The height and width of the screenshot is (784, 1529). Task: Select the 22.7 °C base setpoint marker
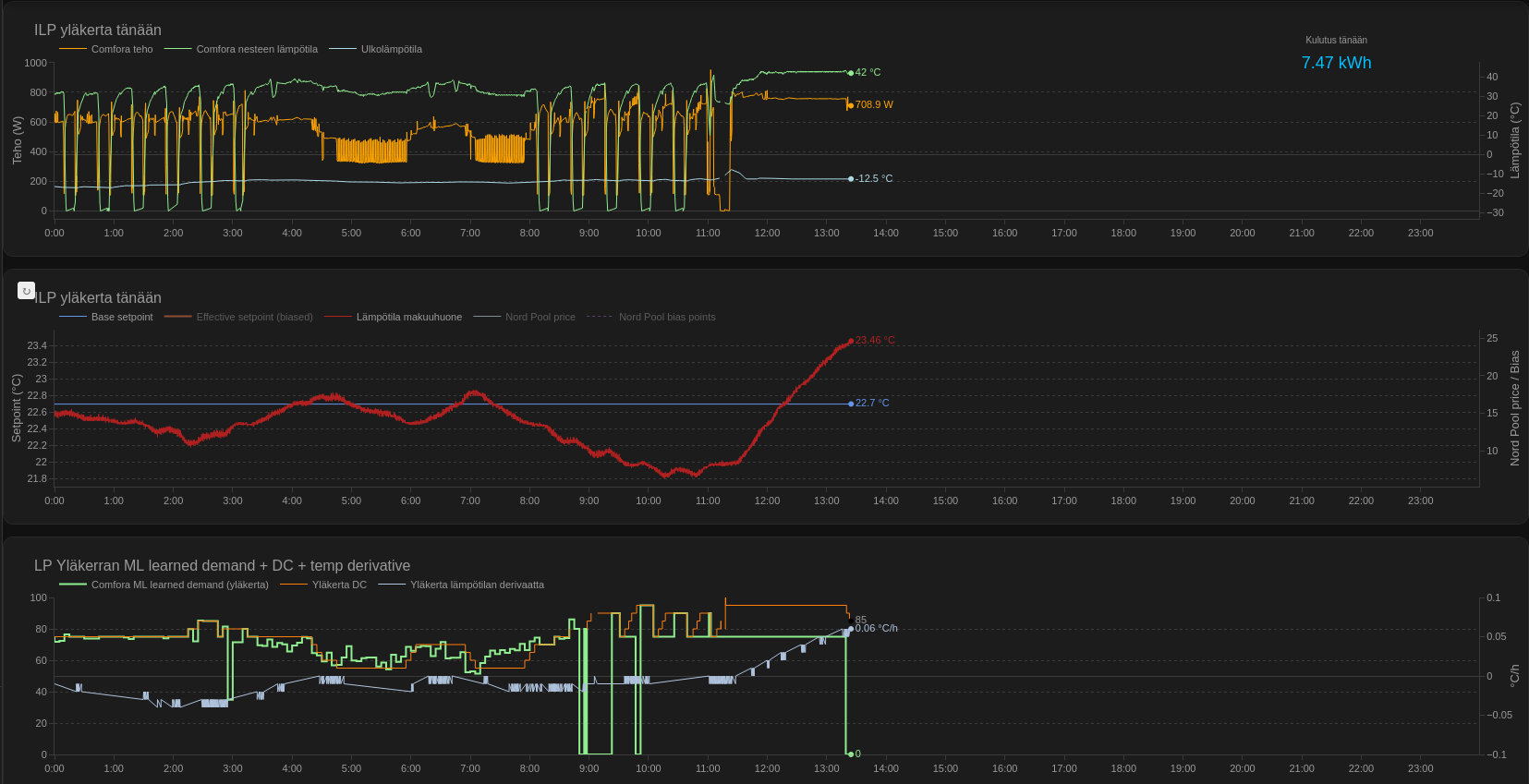point(851,404)
